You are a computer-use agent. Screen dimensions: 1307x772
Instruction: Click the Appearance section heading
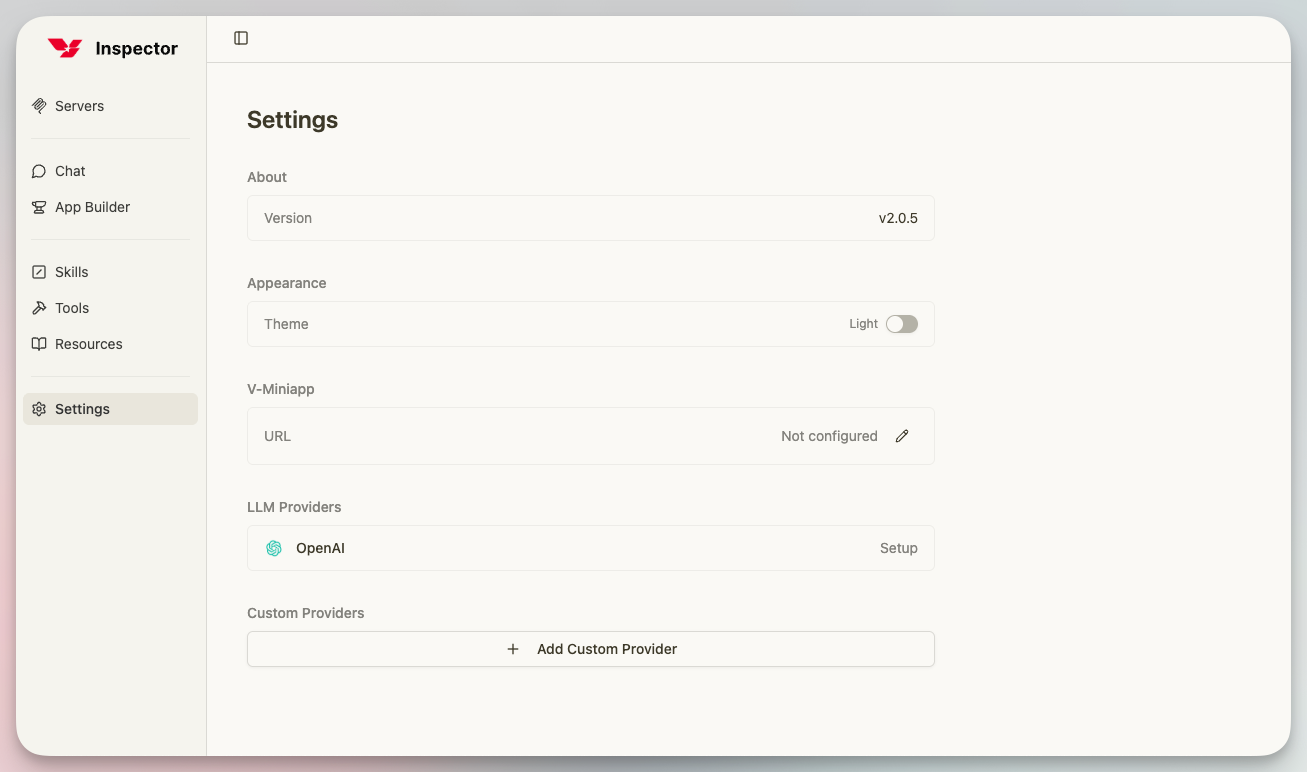point(286,283)
